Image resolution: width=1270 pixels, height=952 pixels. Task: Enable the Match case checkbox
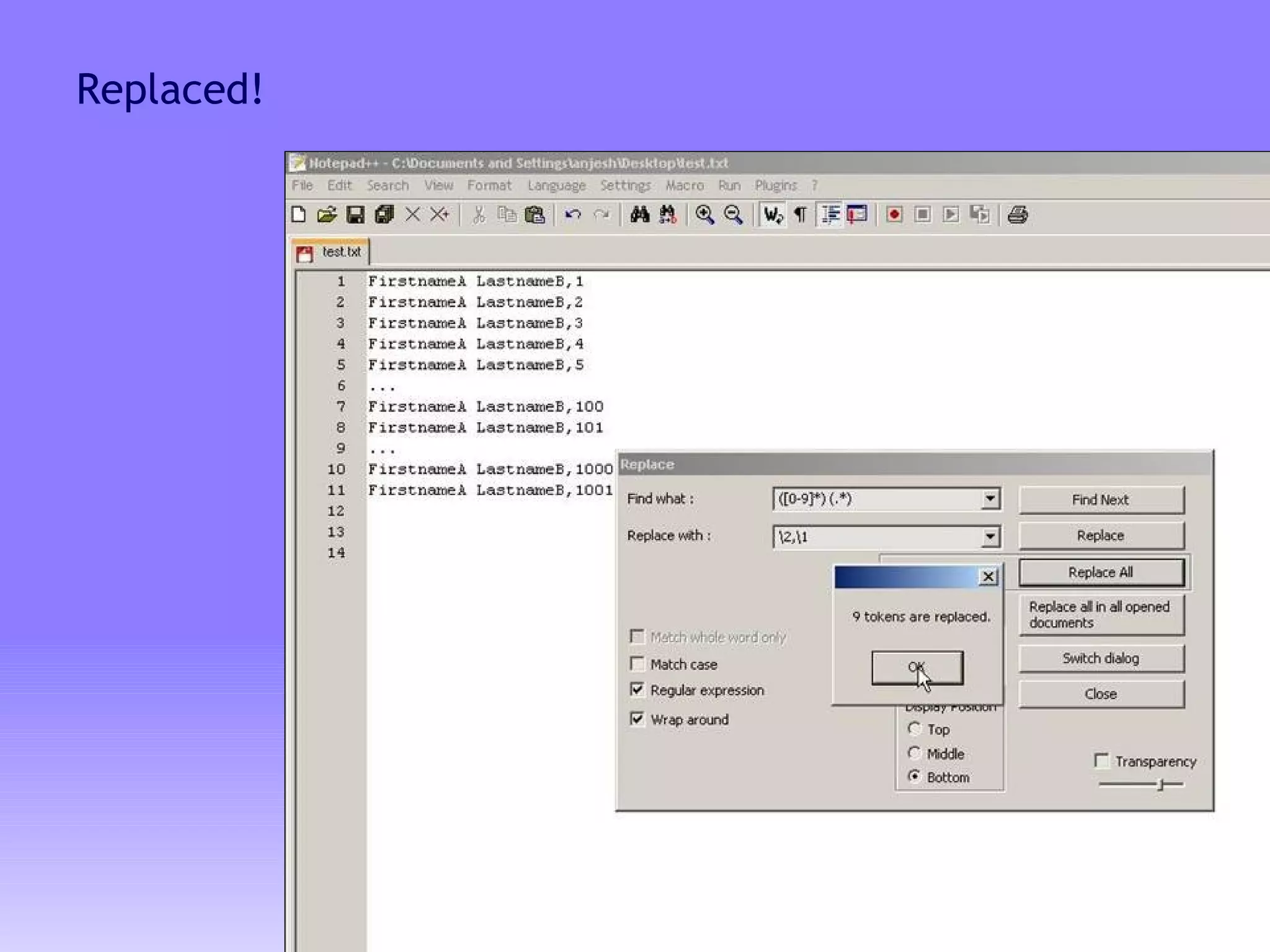click(637, 664)
